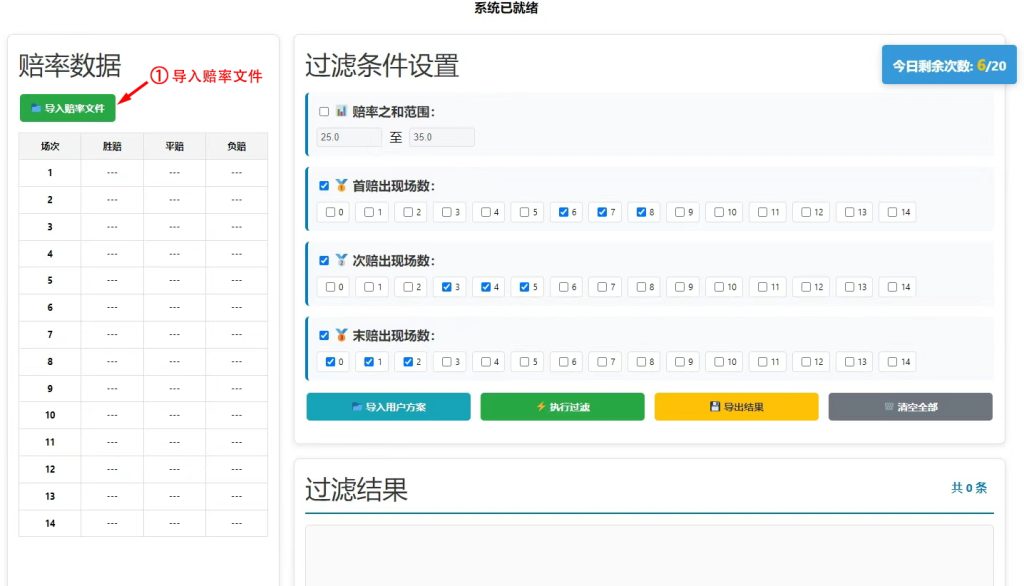Image resolution: width=1024 pixels, height=586 pixels.
Task: Uncheck number 0 in 末赔出现场数 row
Action: click(331, 362)
